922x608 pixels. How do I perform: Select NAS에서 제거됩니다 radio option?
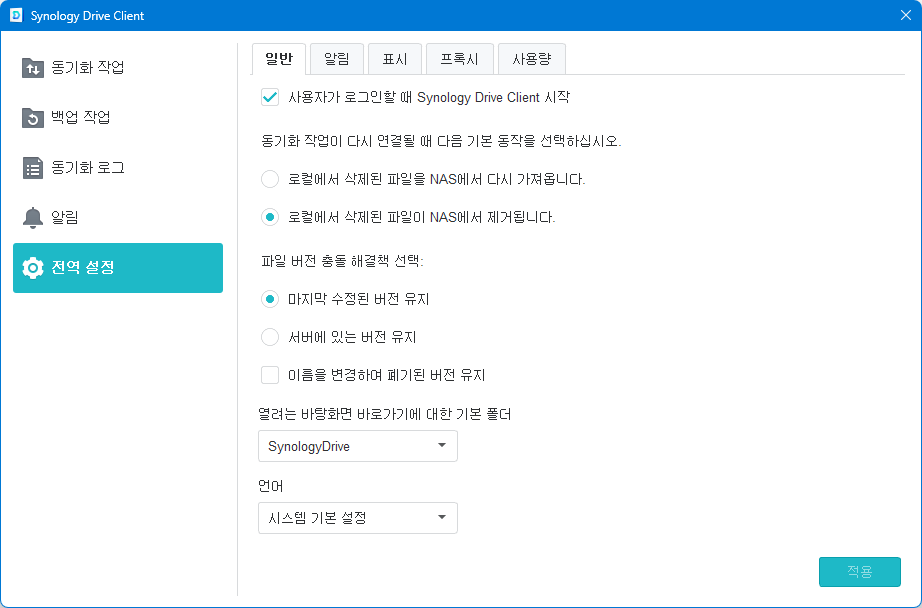point(270,217)
